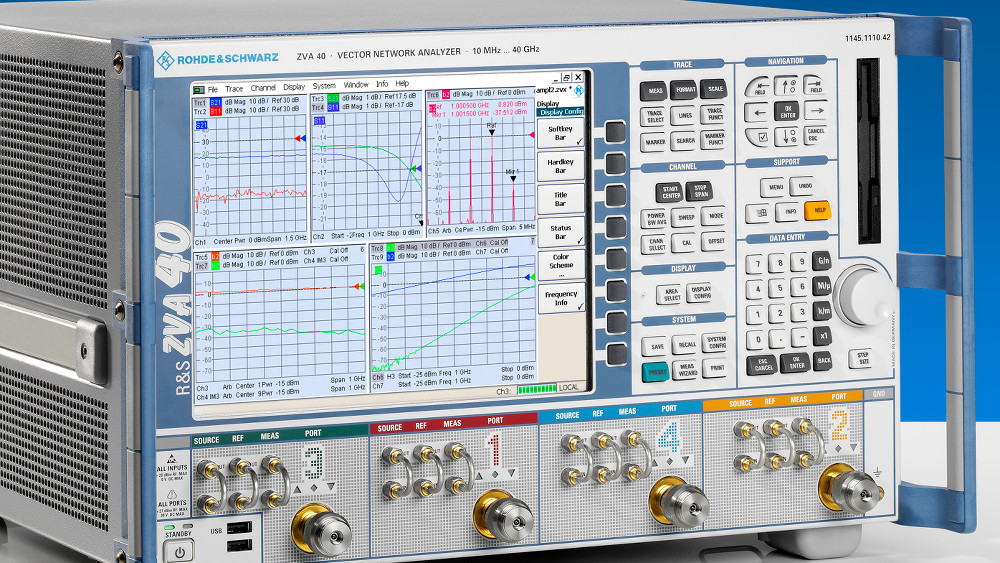This screenshot has height=563, width=1000.
Task: Toggle the Status Bar softkey
Action: click(561, 232)
